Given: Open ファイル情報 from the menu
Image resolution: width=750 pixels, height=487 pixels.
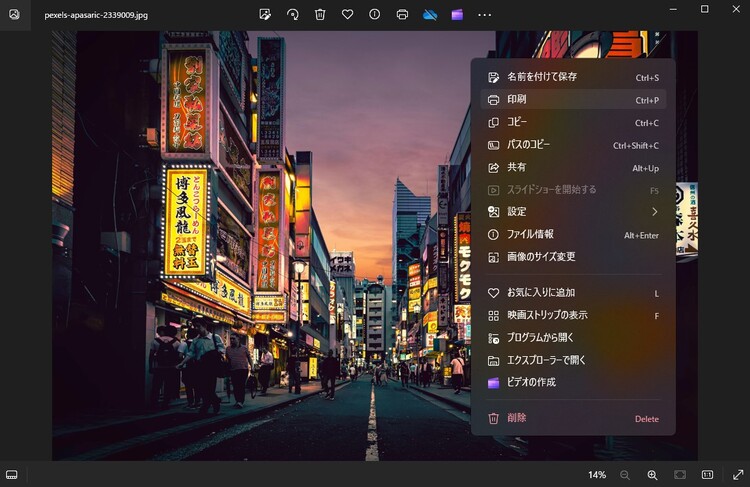Looking at the screenshot, I should 573,234.
